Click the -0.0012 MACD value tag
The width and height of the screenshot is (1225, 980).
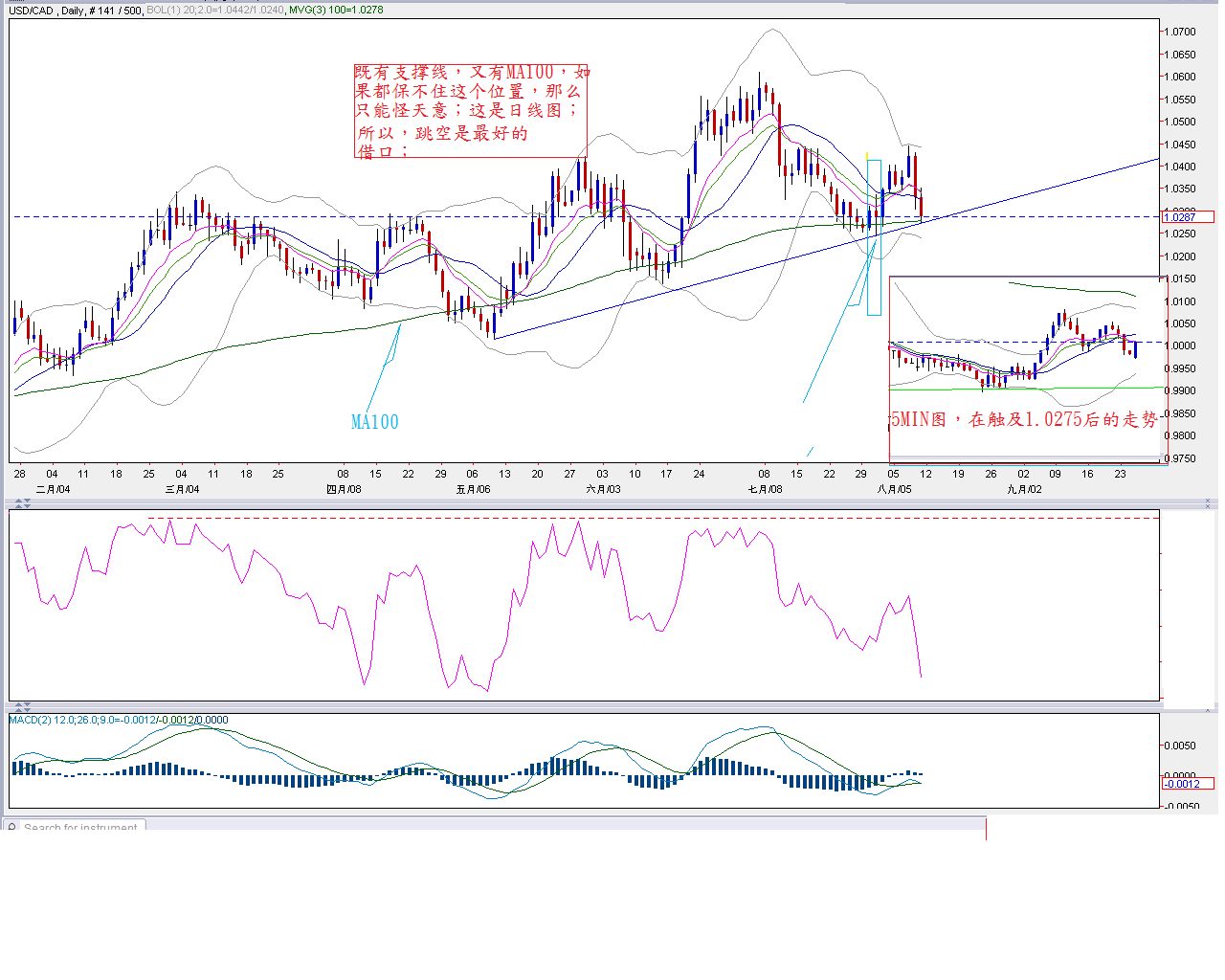point(1187,784)
